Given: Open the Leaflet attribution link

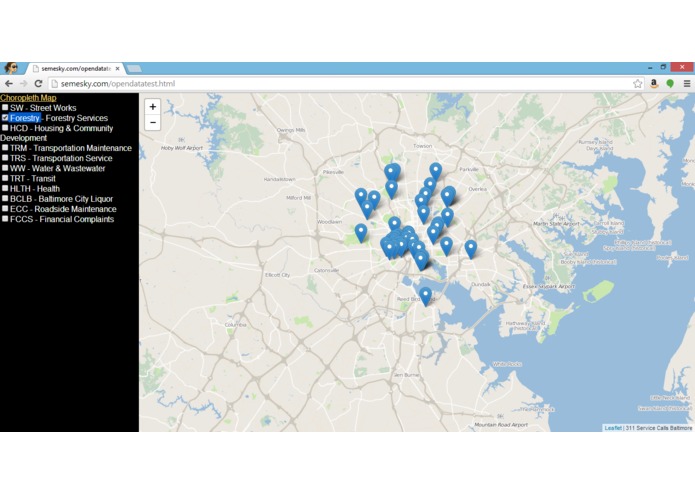Looking at the screenshot, I should click(x=613, y=428).
